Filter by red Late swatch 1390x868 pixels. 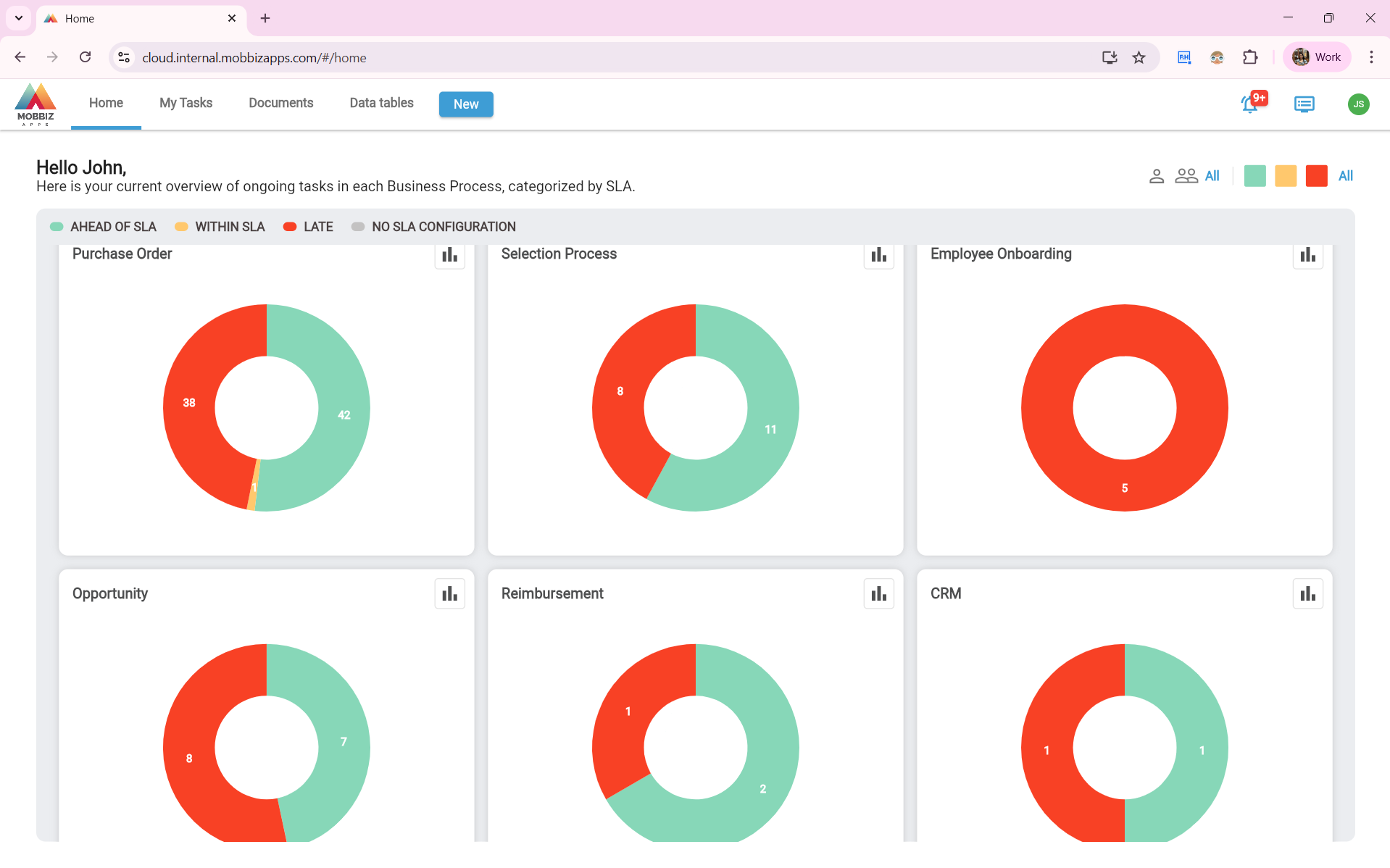pos(1316,176)
